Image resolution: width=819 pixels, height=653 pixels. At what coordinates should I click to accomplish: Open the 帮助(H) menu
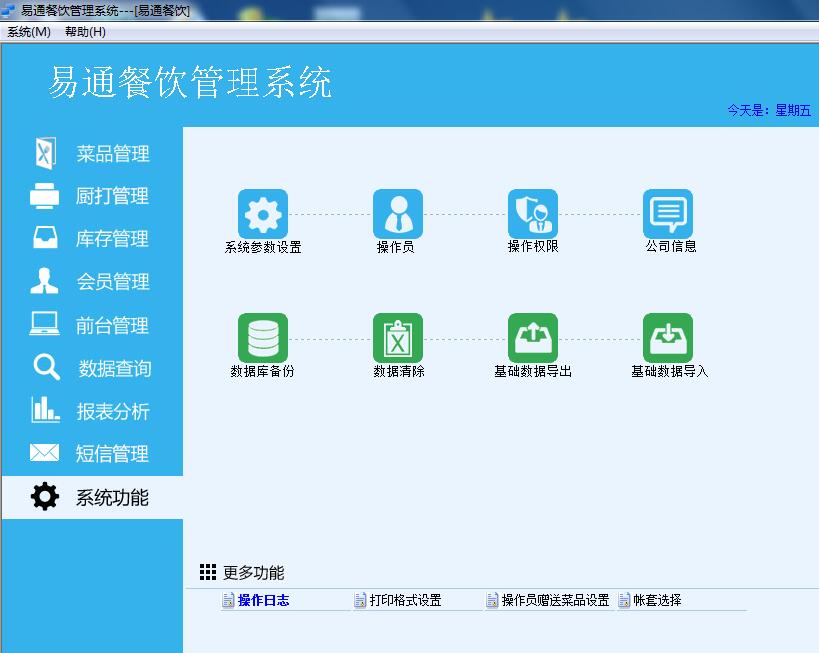coord(85,32)
